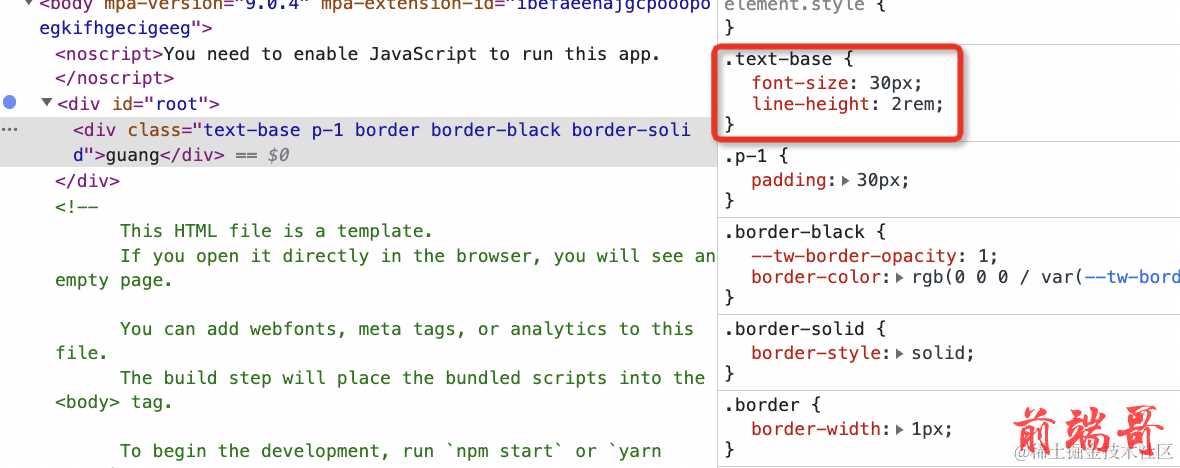Edit the line-height value 2rem
This screenshot has height=468, width=1180.
pos(919,104)
